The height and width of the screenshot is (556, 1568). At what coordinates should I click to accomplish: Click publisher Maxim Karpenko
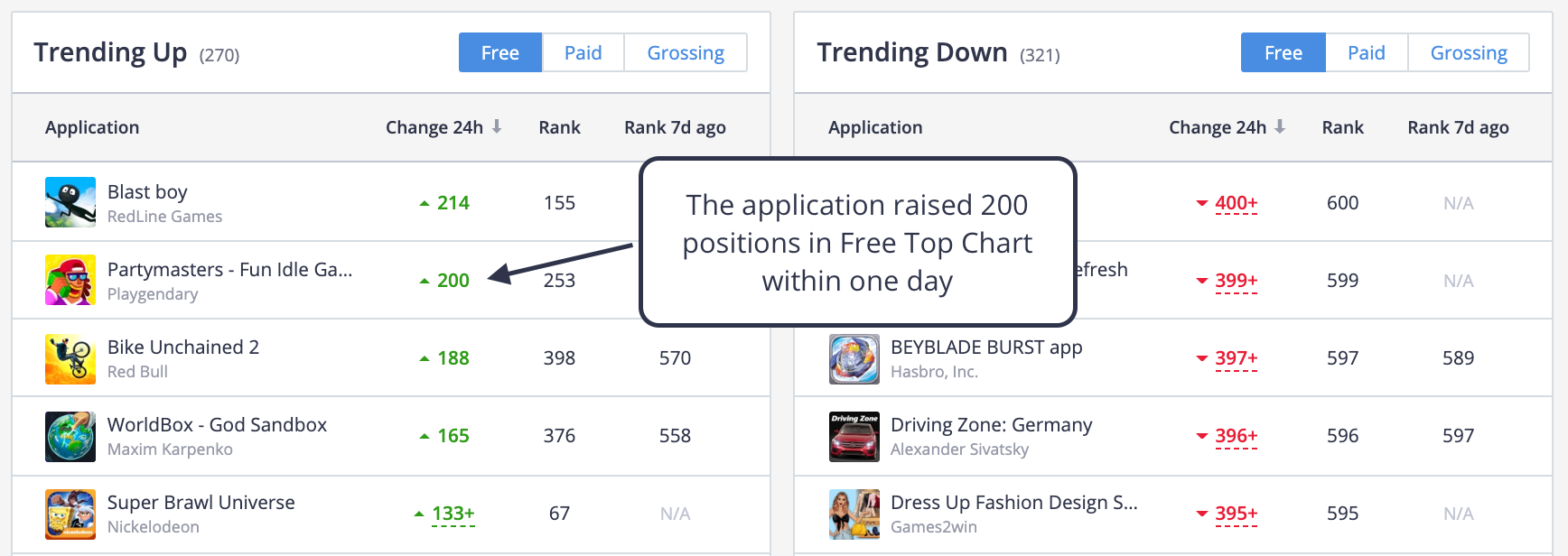tap(170, 449)
